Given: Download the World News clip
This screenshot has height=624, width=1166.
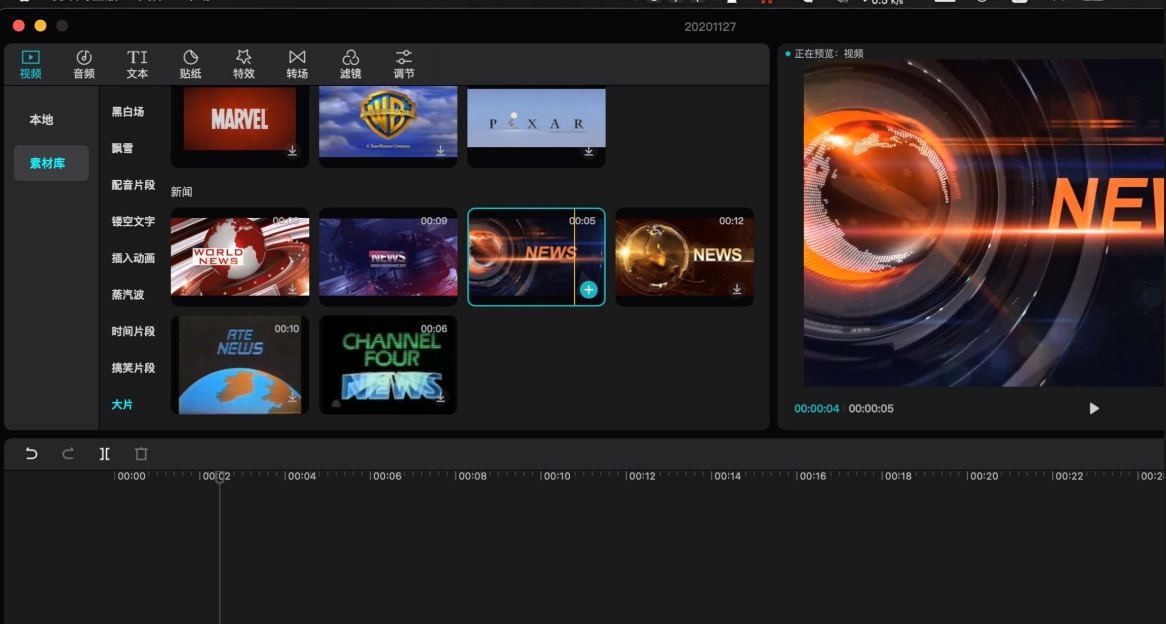Looking at the screenshot, I should coord(292,289).
